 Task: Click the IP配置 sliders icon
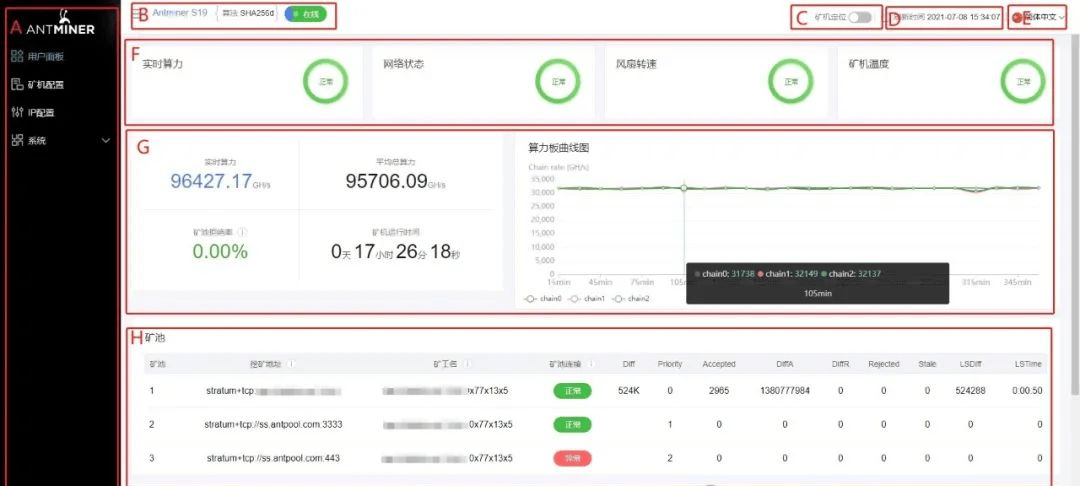[17, 112]
